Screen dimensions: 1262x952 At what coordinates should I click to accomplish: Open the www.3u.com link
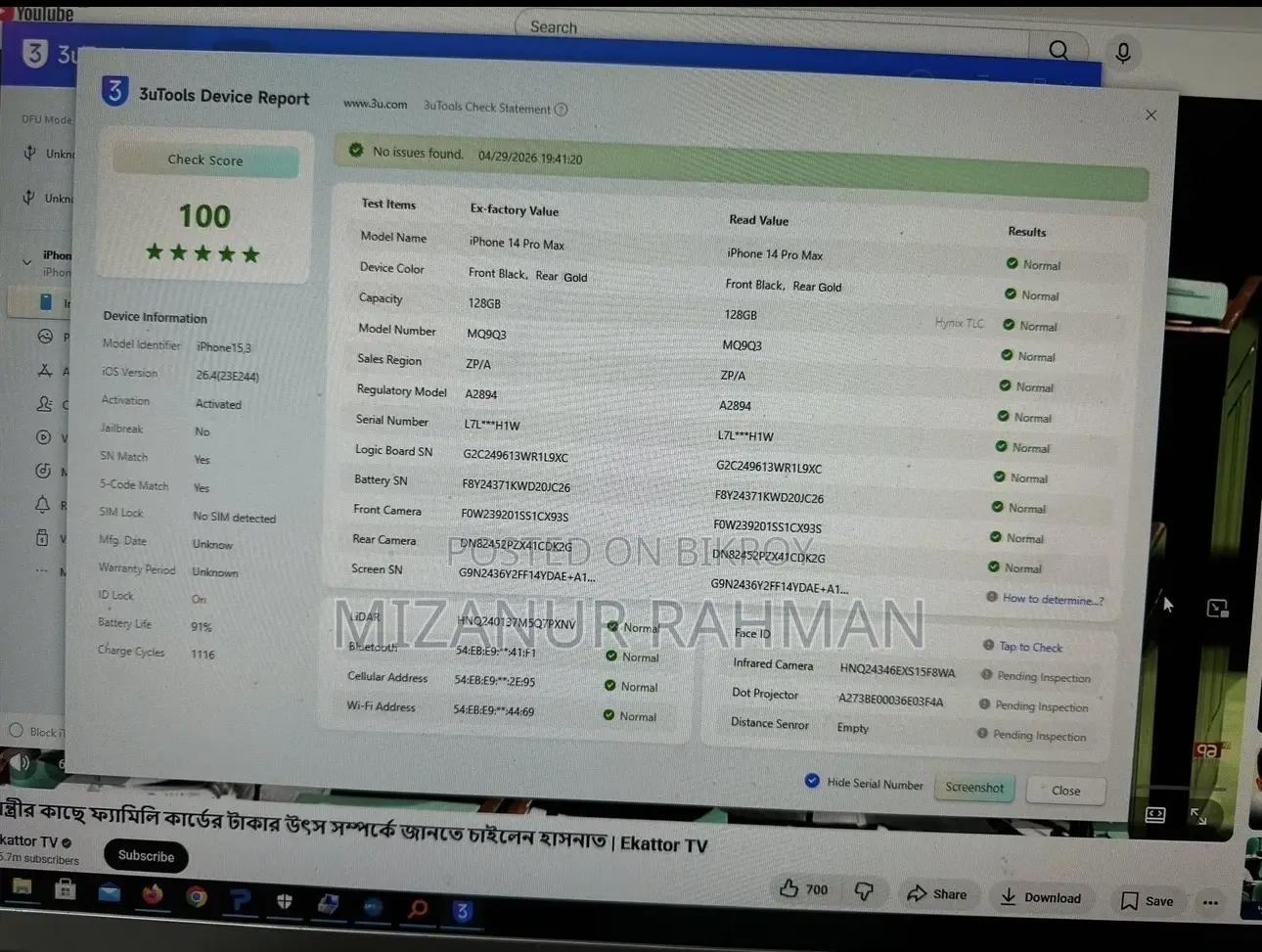pos(376,104)
